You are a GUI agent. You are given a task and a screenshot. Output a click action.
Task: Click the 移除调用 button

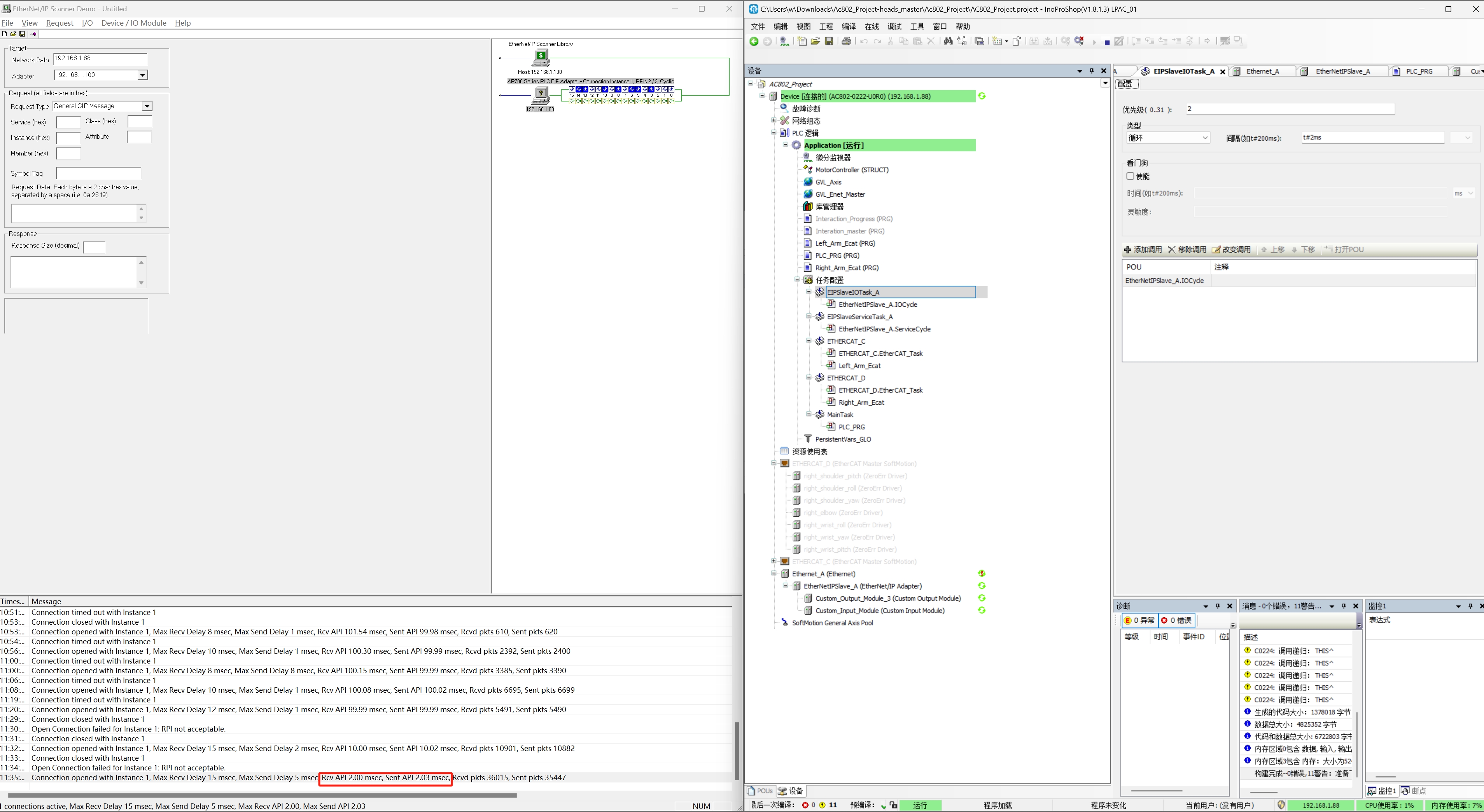click(1187, 250)
